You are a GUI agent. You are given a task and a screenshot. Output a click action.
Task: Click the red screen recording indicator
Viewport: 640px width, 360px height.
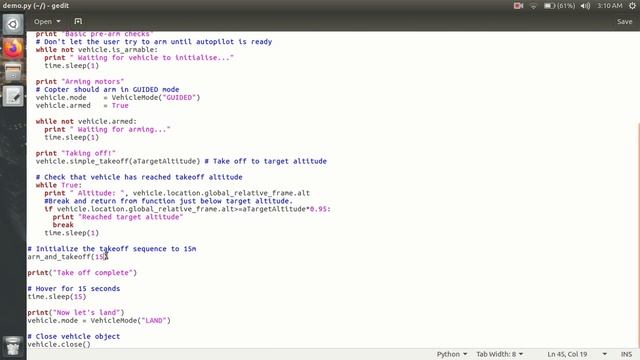pyautogui.click(x=518, y=6)
